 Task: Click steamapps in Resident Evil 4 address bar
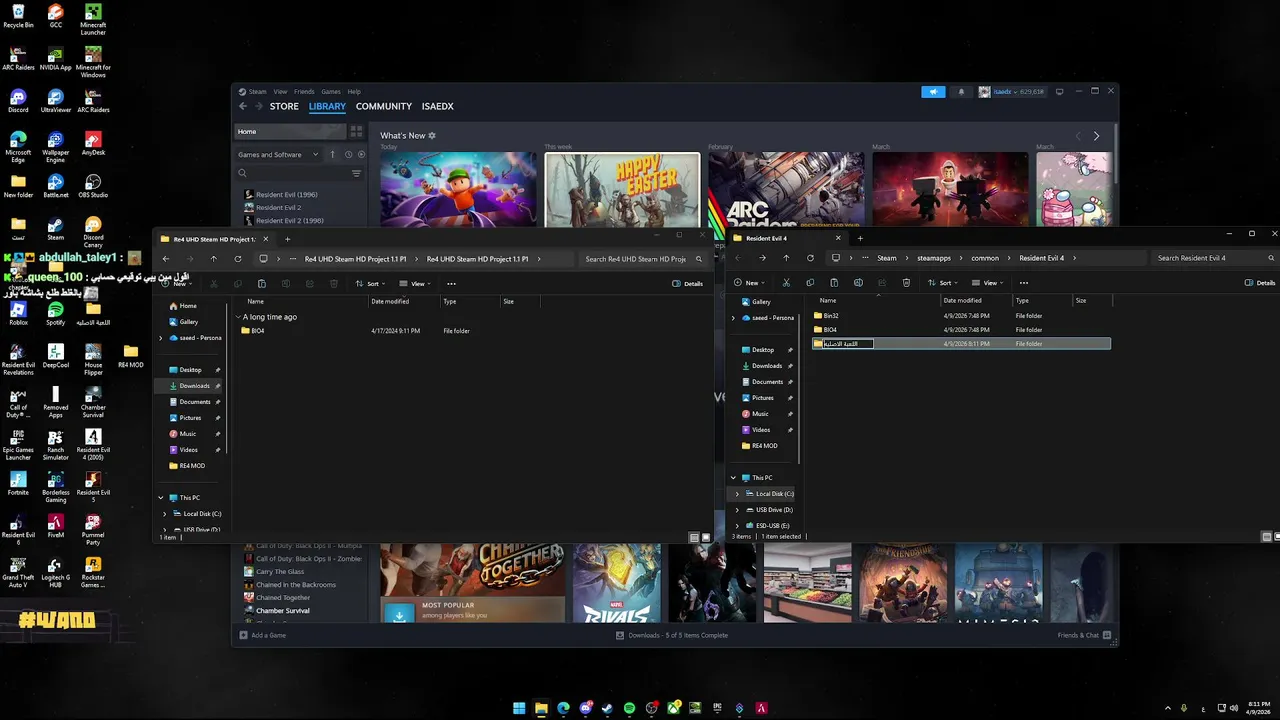pyautogui.click(x=934, y=258)
